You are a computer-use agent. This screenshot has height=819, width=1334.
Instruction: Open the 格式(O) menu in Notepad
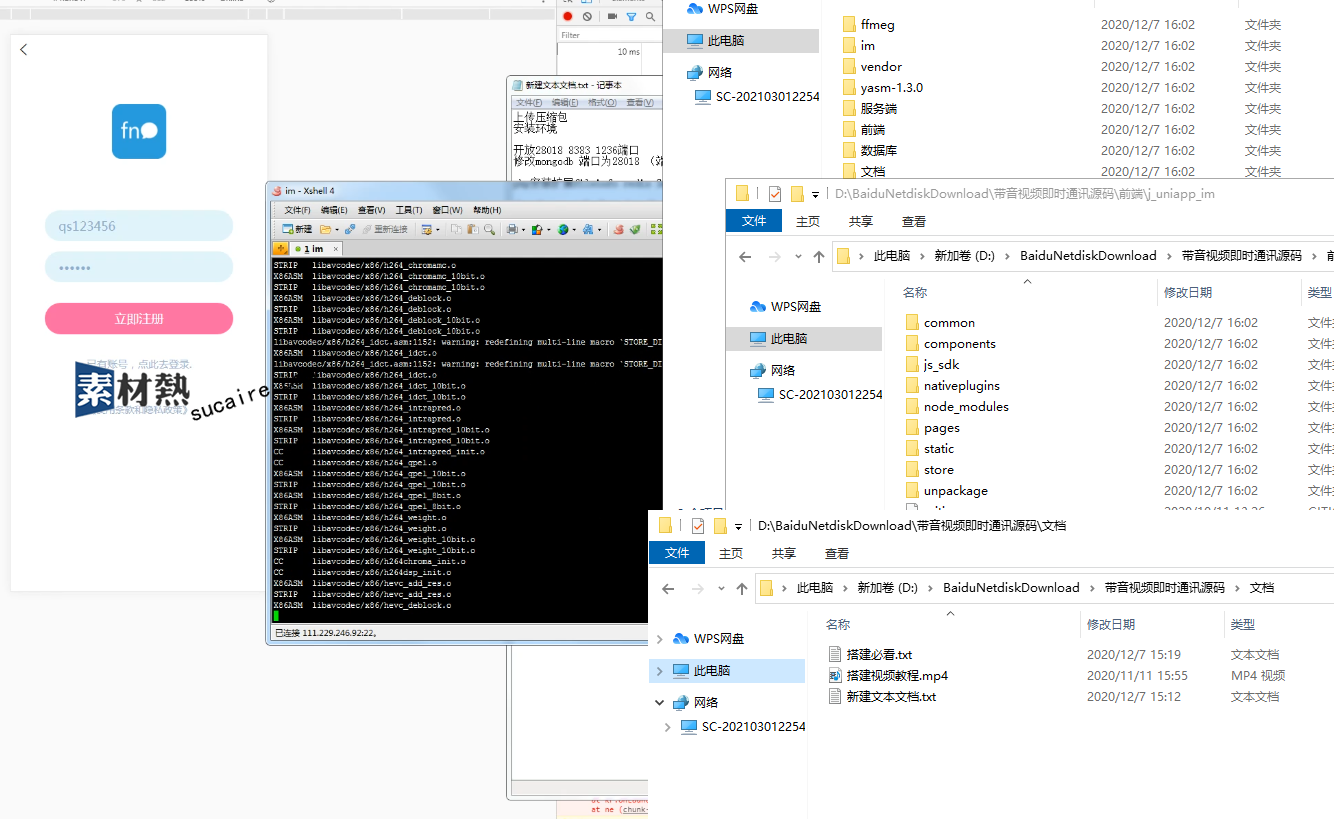tap(602, 102)
